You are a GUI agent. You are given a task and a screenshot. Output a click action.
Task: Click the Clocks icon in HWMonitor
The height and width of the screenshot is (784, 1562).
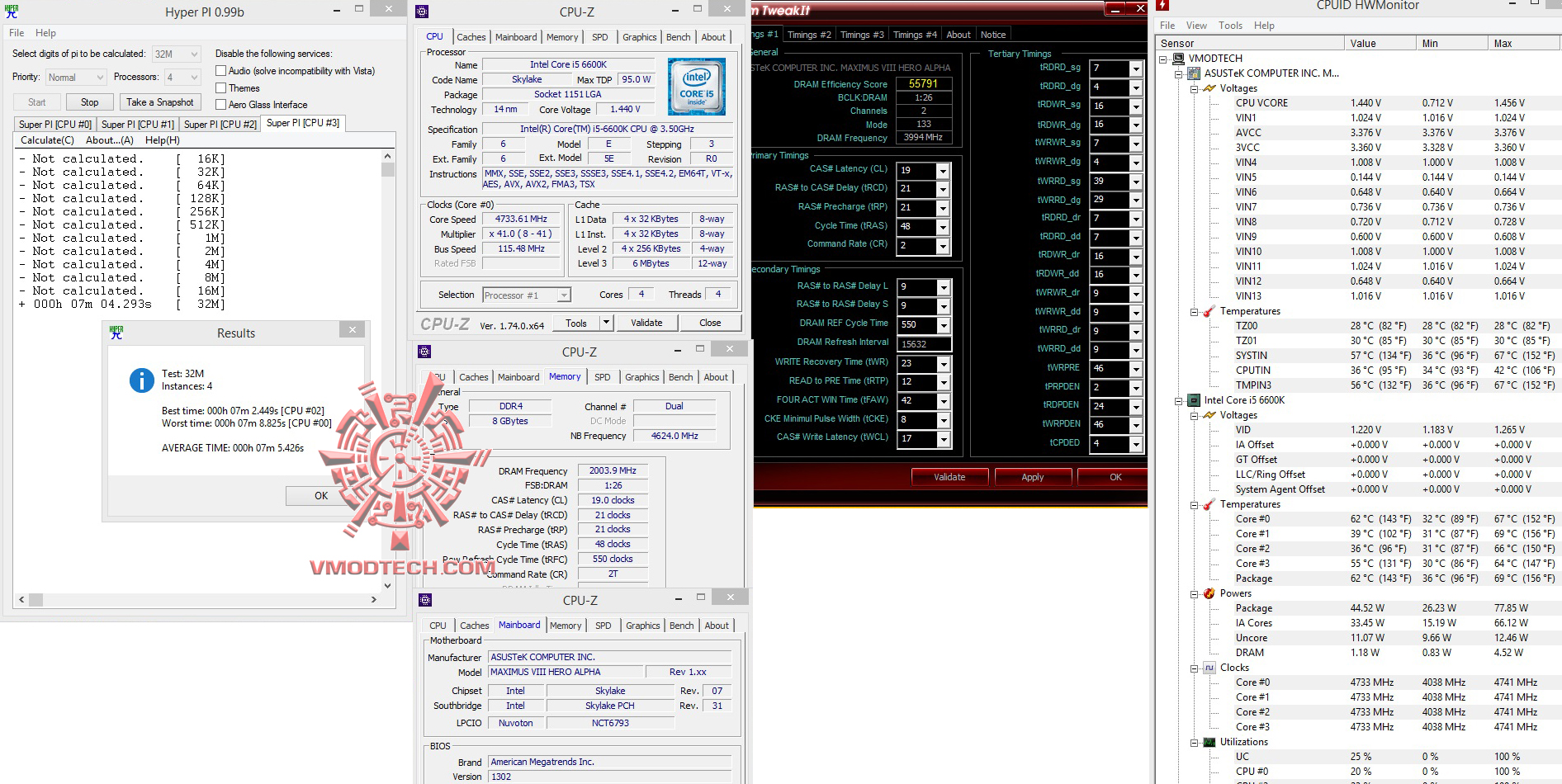[1209, 668]
